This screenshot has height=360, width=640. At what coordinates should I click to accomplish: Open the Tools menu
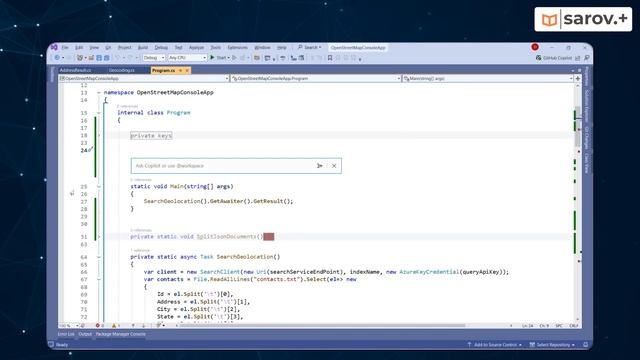(x=216, y=47)
